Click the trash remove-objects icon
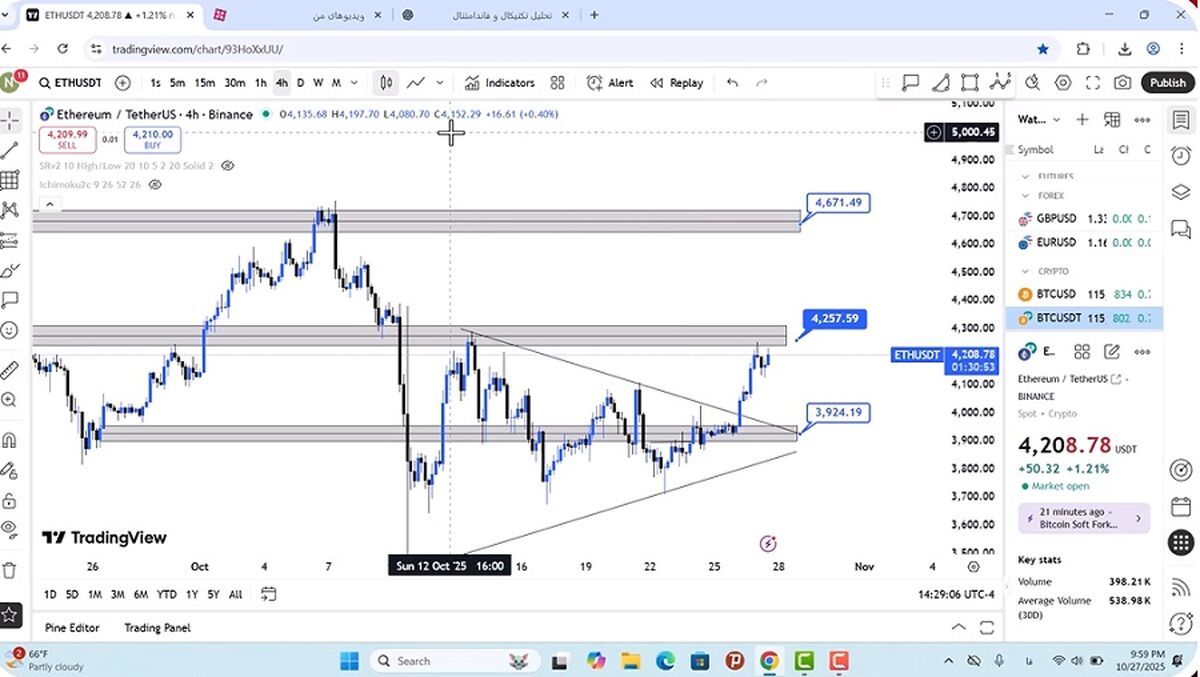The height and width of the screenshot is (677, 1200). 10,570
